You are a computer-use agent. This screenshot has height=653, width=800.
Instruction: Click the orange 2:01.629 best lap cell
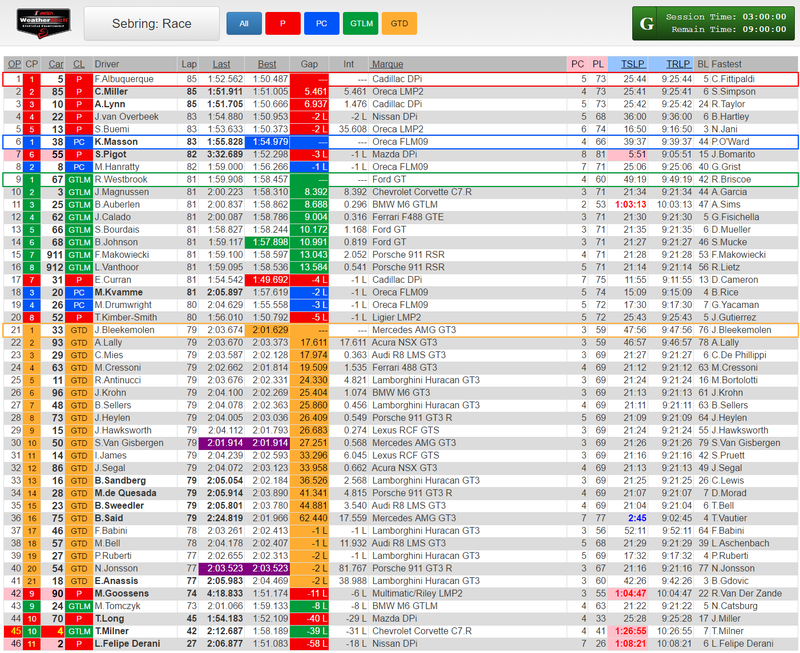click(x=267, y=330)
